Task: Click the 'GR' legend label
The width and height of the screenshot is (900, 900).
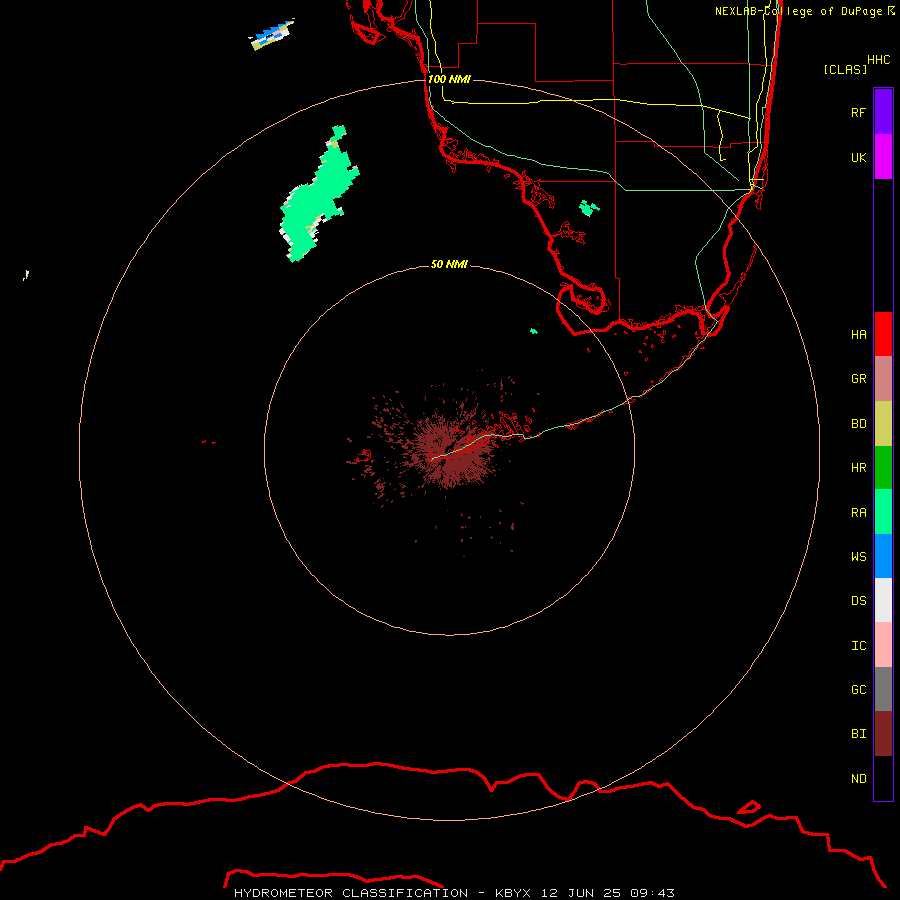Action: [858, 379]
